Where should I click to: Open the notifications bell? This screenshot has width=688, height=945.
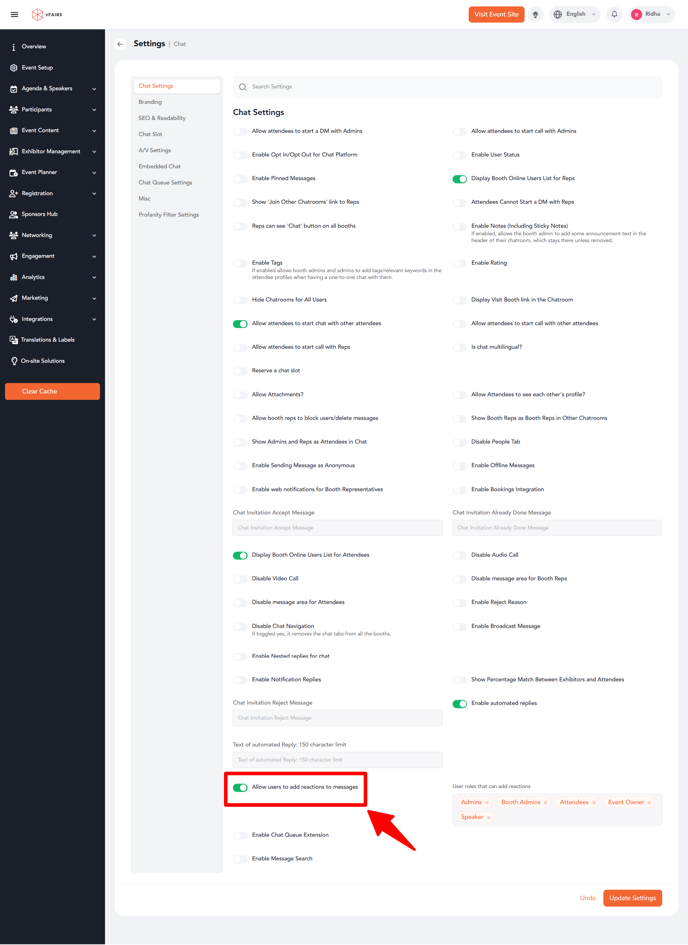pos(614,15)
